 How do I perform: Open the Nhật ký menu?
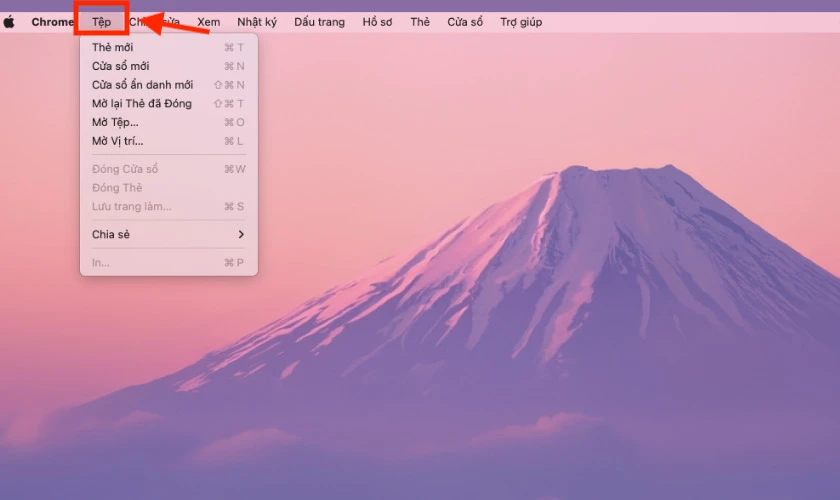click(x=257, y=22)
